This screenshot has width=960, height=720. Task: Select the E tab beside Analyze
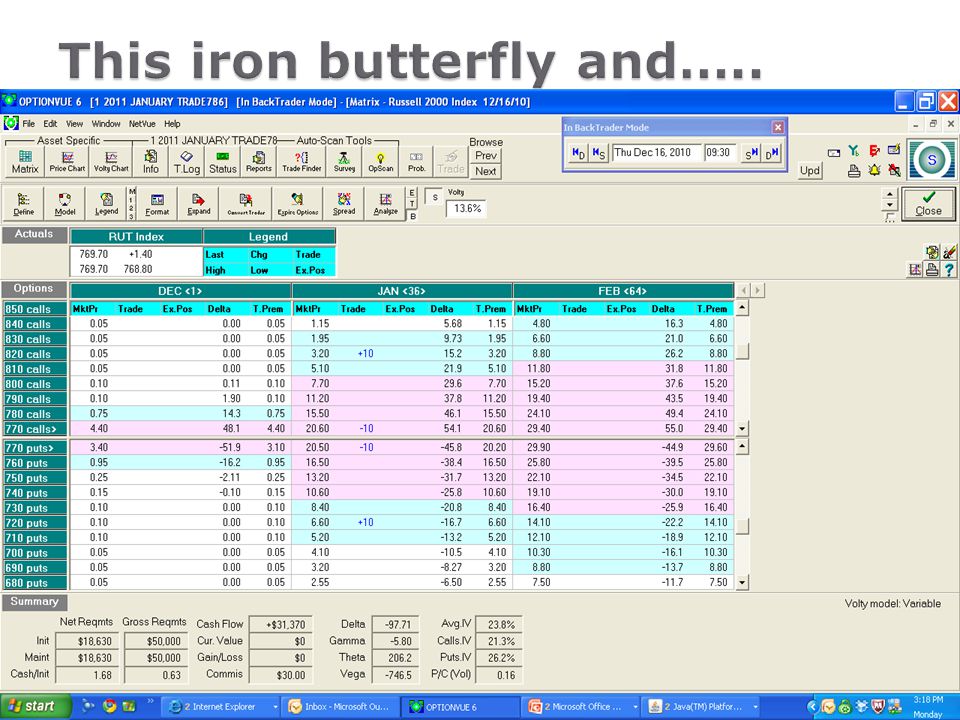[412, 192]
